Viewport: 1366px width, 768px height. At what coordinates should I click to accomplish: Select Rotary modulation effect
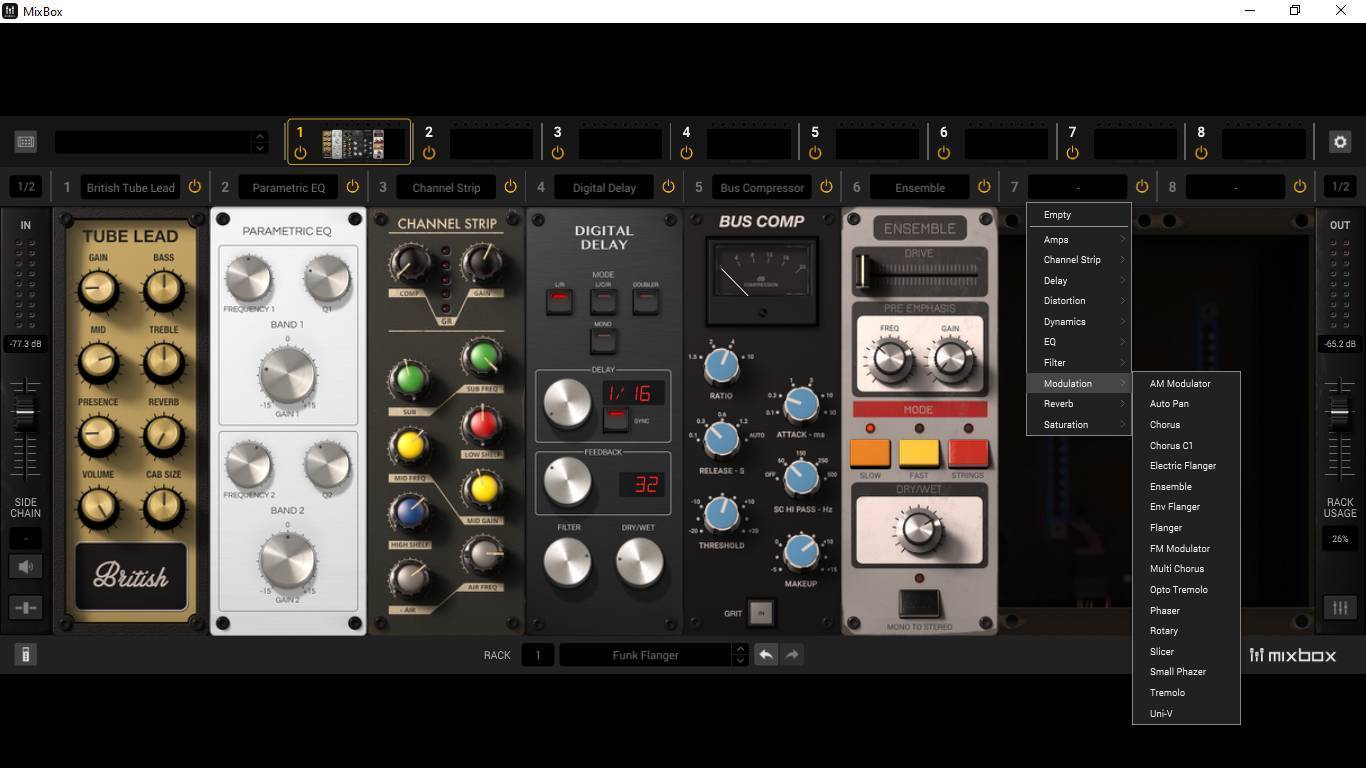click(x=1186, y=631)
